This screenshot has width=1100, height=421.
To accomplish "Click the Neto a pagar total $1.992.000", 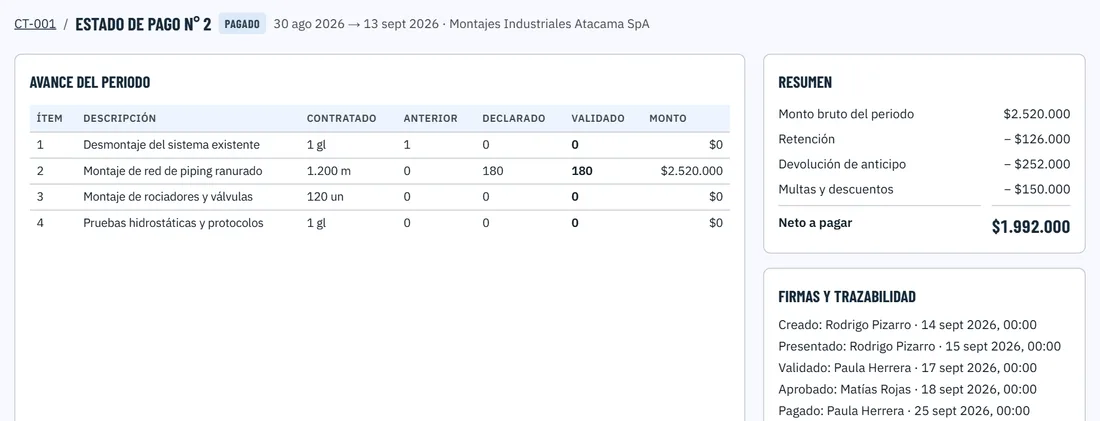I will pos(1031,227).
